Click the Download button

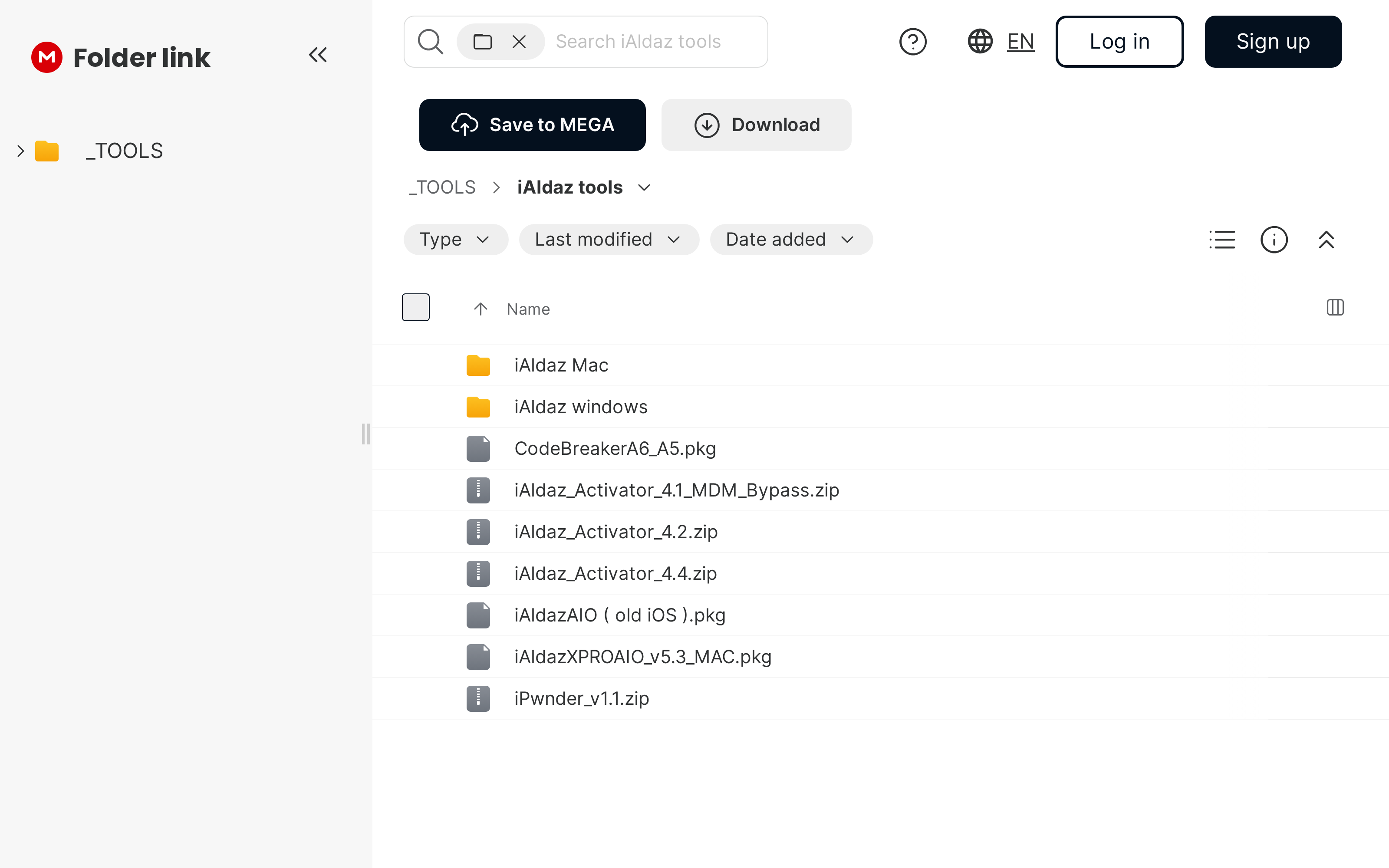click(x=756, y=125)
